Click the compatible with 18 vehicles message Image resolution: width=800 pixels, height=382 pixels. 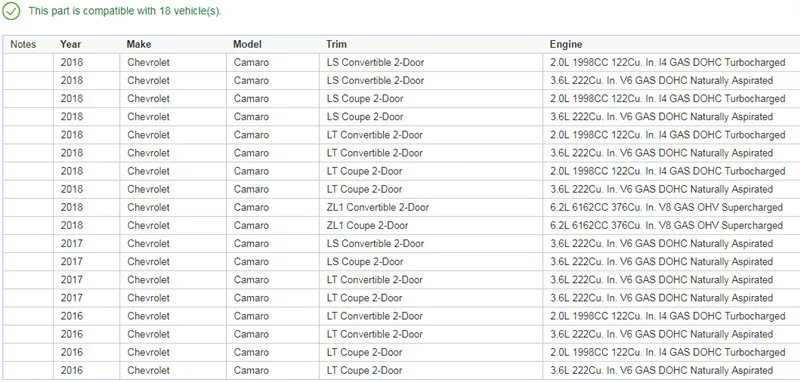click(x=125, y=11)
